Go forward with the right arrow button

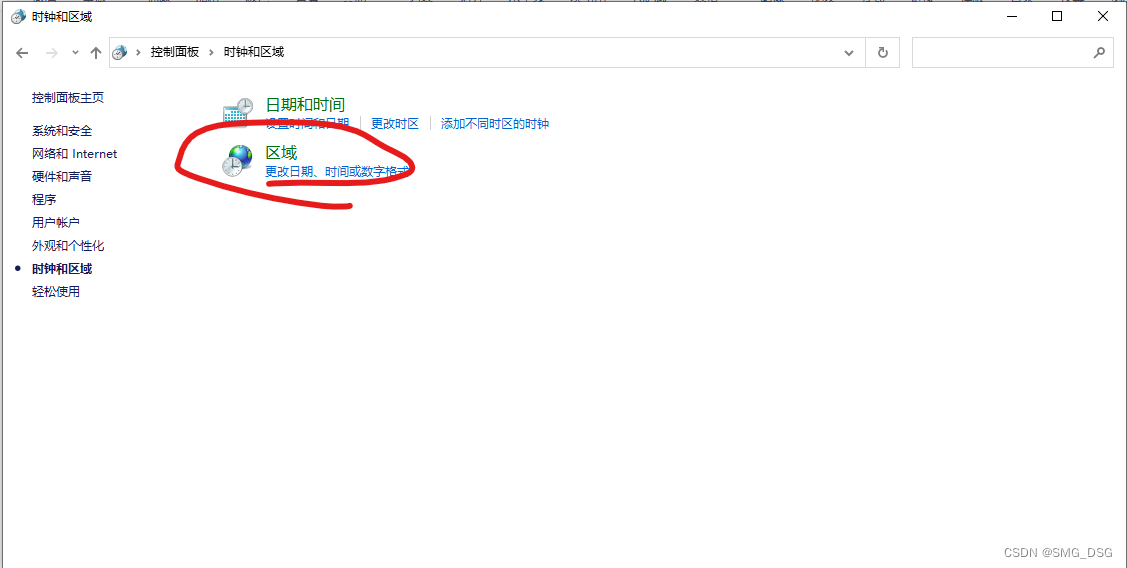point(52,52)
